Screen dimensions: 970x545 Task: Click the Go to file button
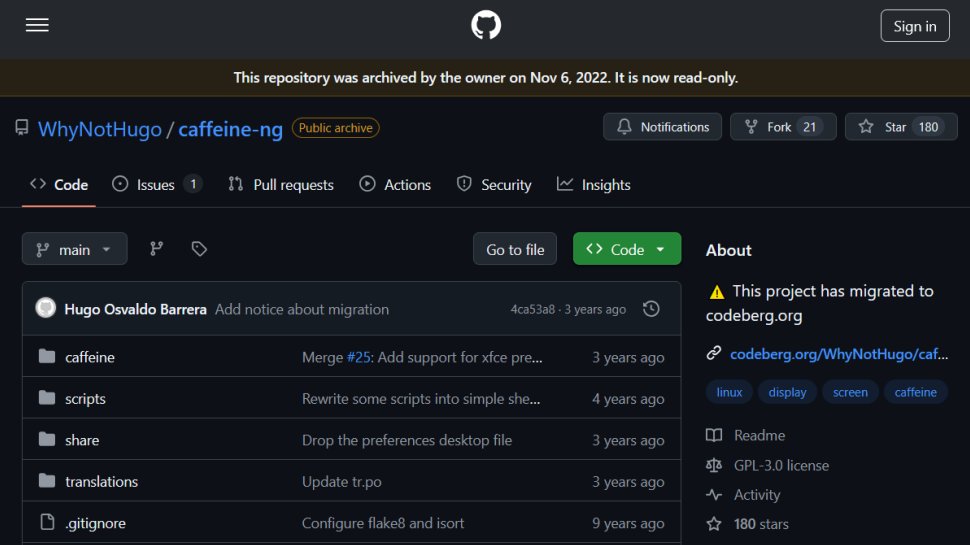click(x=515, y=249)
